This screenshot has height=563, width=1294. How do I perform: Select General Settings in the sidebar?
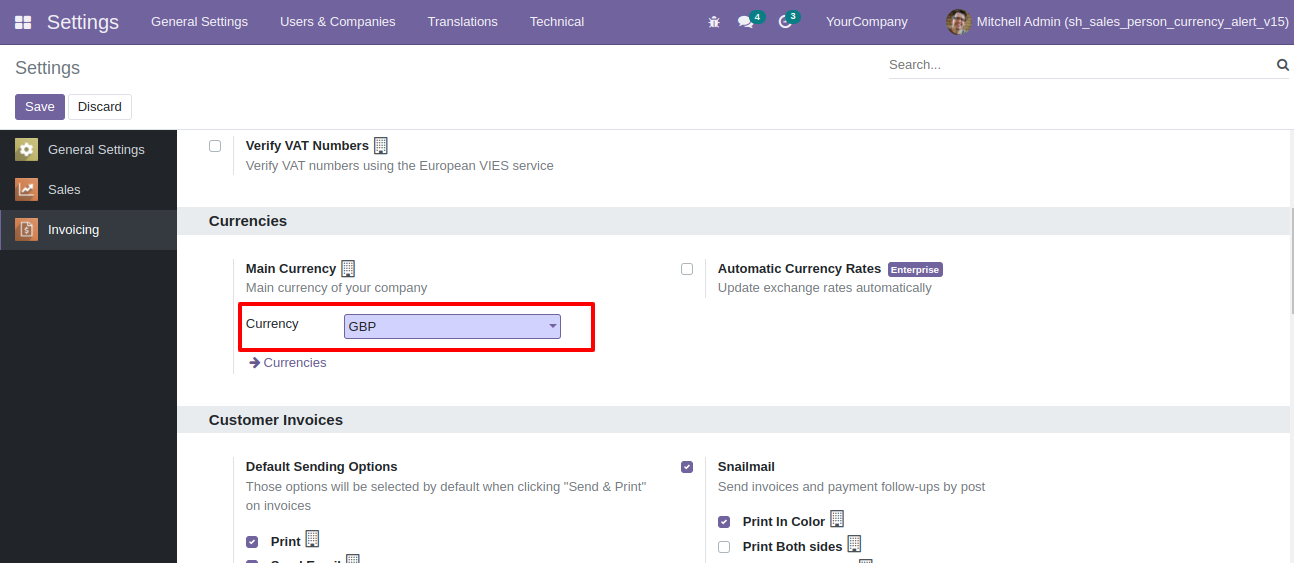coord(88,150)
